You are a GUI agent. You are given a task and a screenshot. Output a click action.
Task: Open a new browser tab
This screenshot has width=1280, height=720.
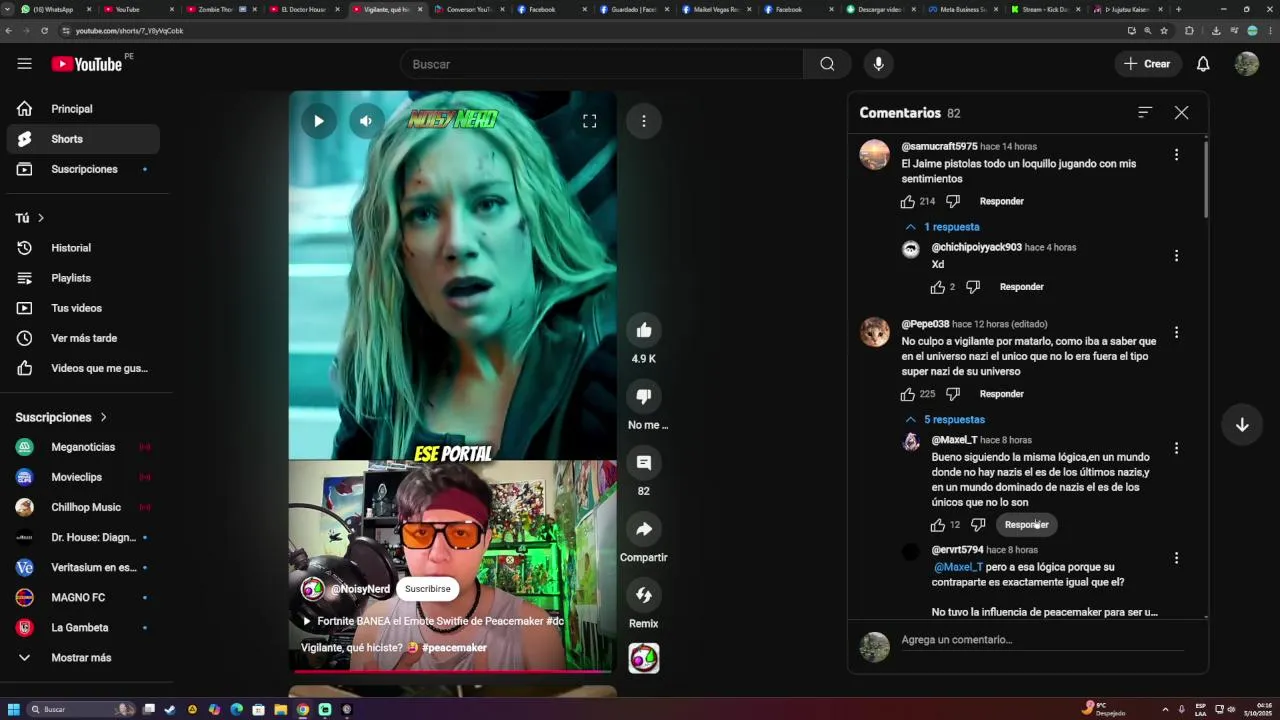[x=1178, y=9]
